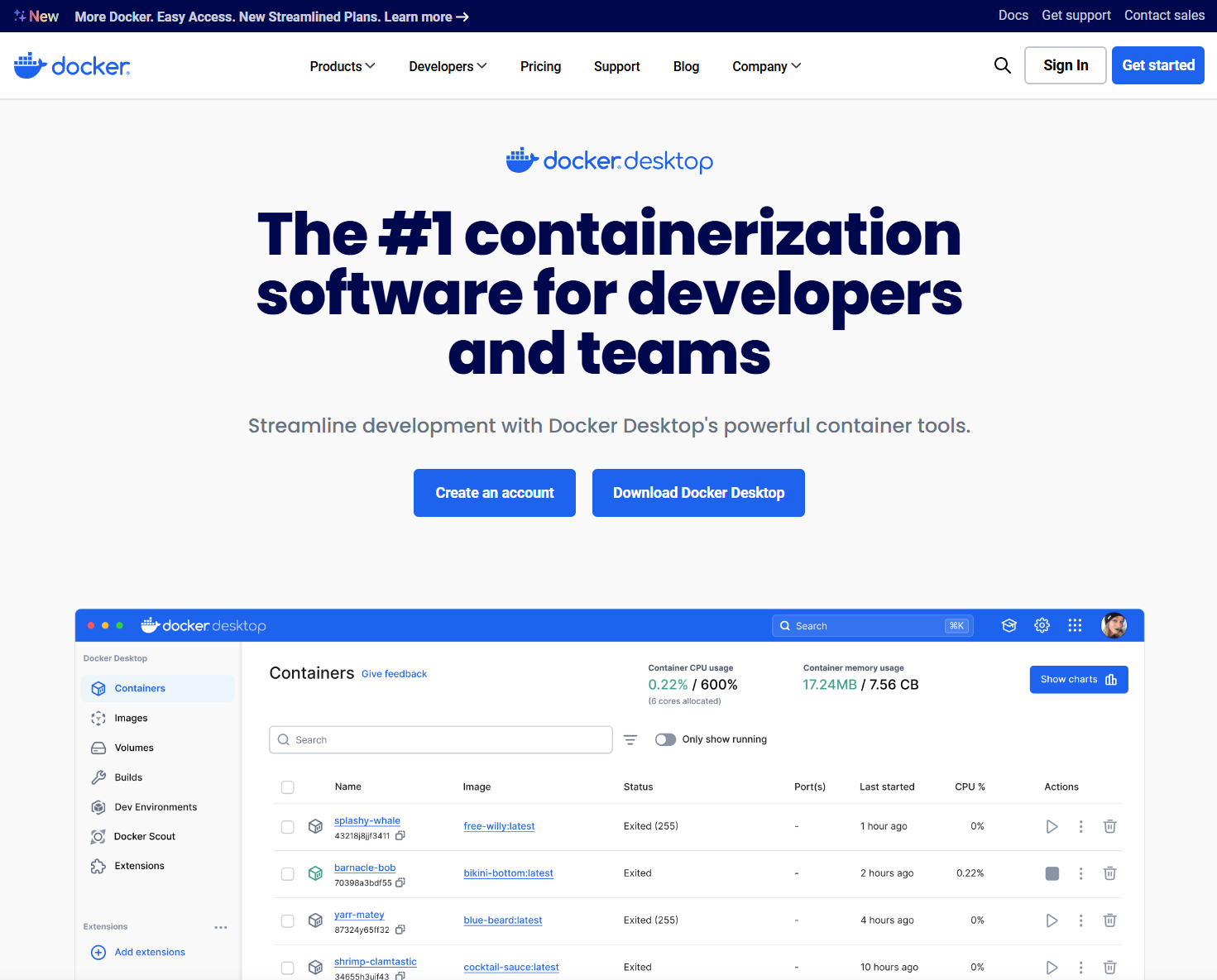Expand the Products dropdown

click(x=342, y=66)
